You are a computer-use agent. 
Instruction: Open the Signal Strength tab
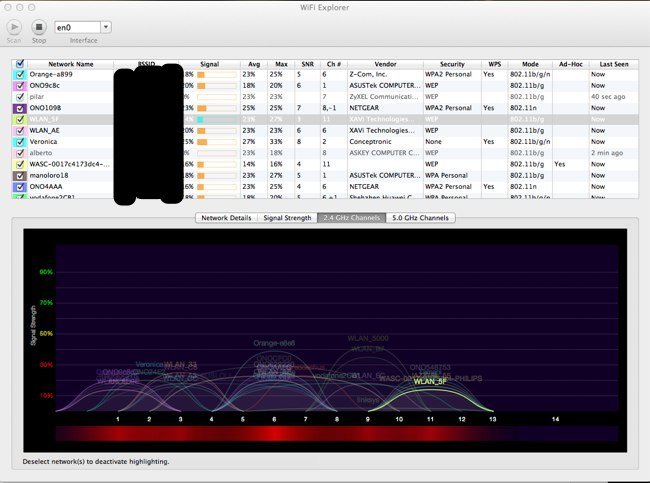coord(287,217)
